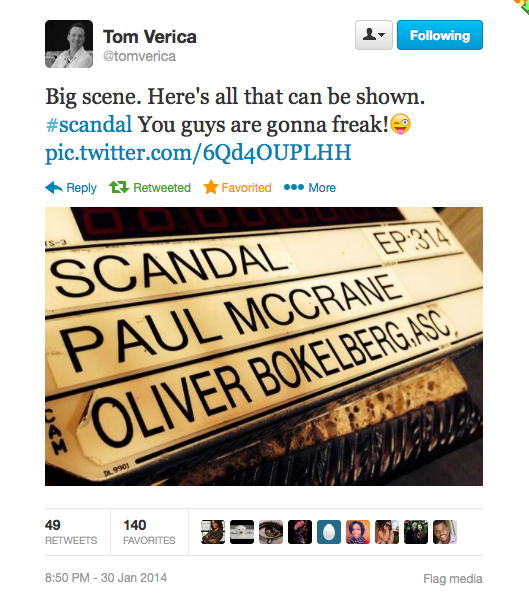Click the white egg default avatar
This screenshot has height=612, width=529.
tap(329, 532)
